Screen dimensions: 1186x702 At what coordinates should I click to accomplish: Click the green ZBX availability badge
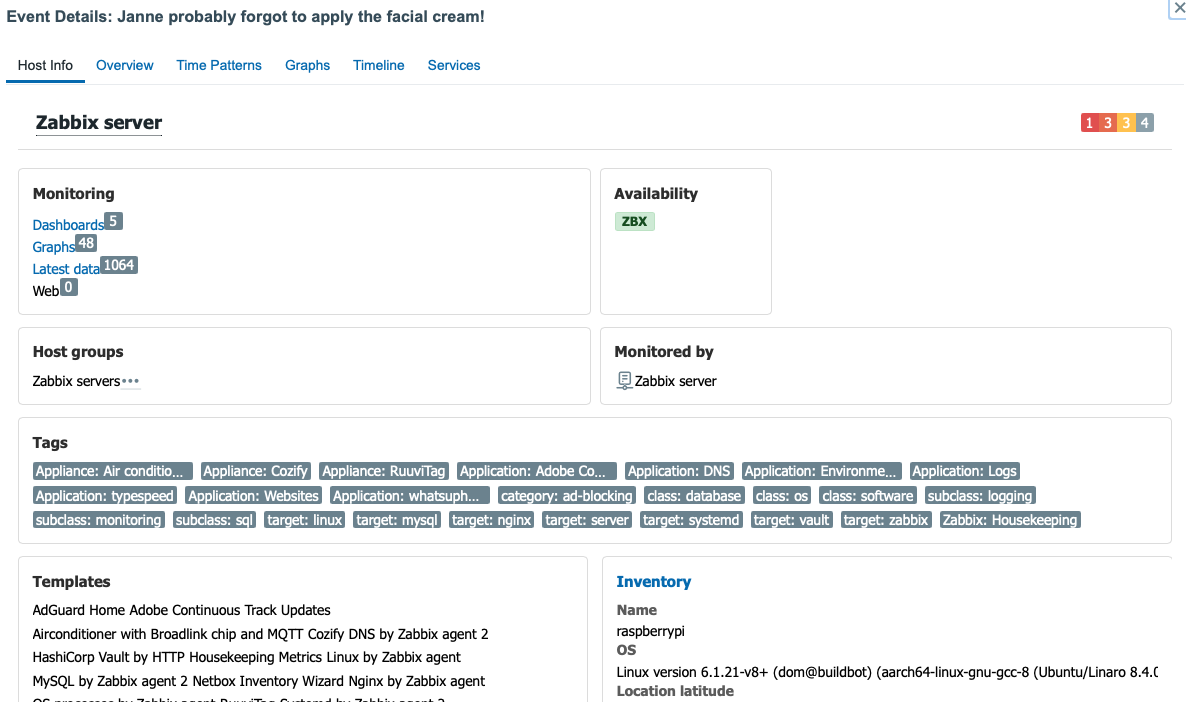tap(634, 221)
